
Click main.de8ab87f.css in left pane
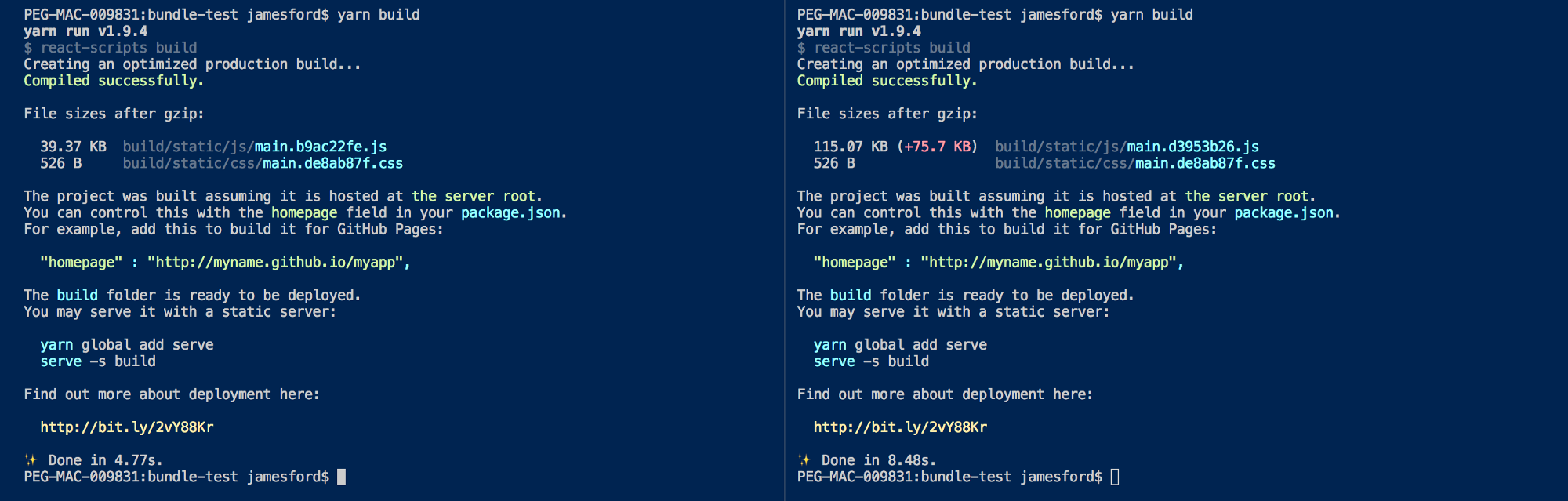(x=332, y=163)
